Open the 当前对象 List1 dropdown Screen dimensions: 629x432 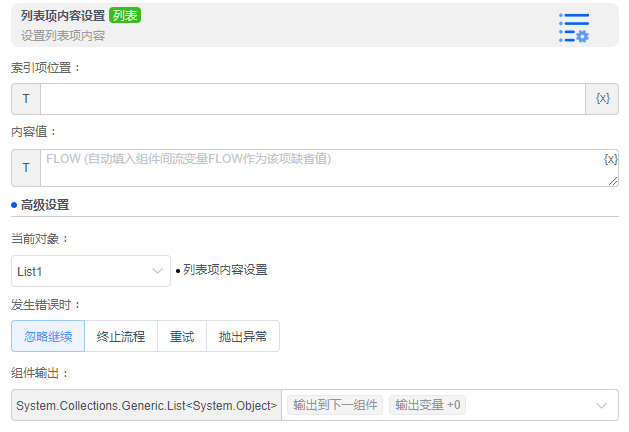91,271
